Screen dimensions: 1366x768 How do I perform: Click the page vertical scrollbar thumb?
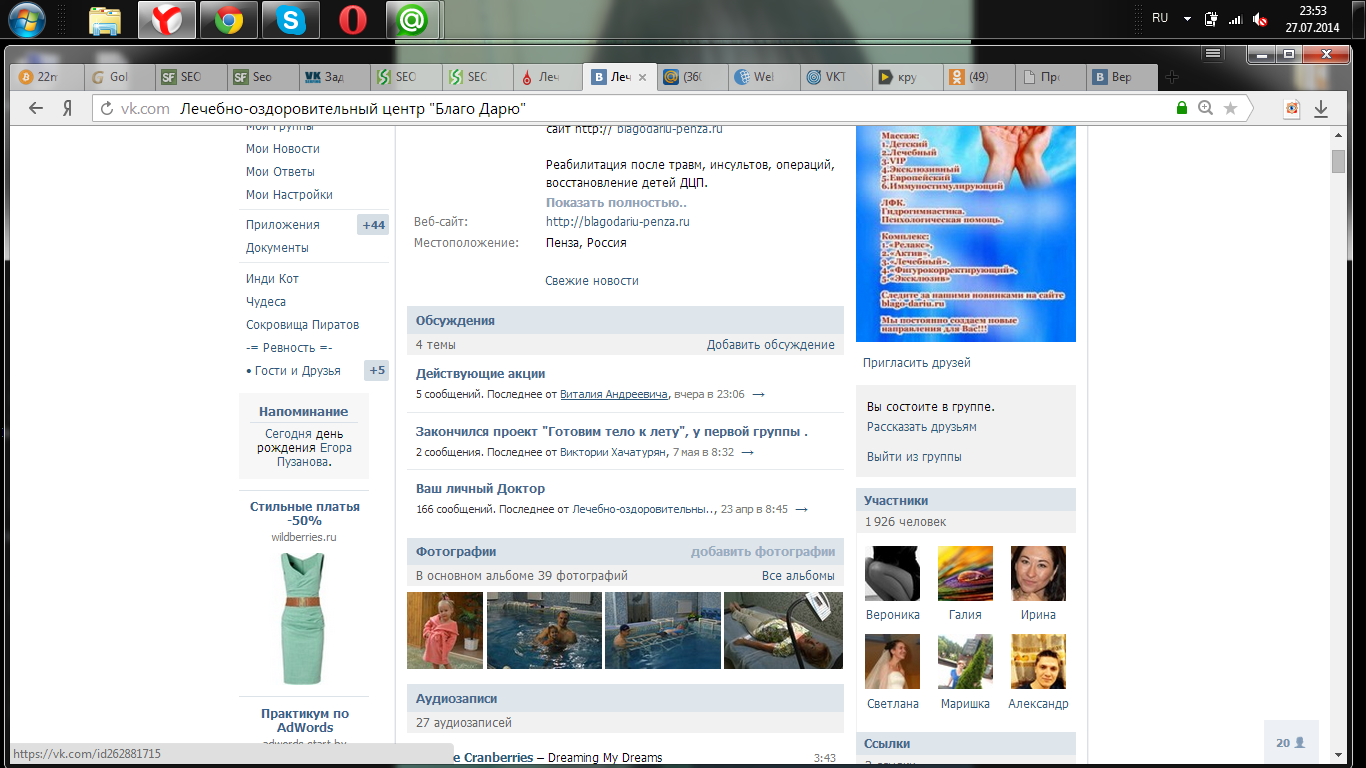pos(1338,161)
